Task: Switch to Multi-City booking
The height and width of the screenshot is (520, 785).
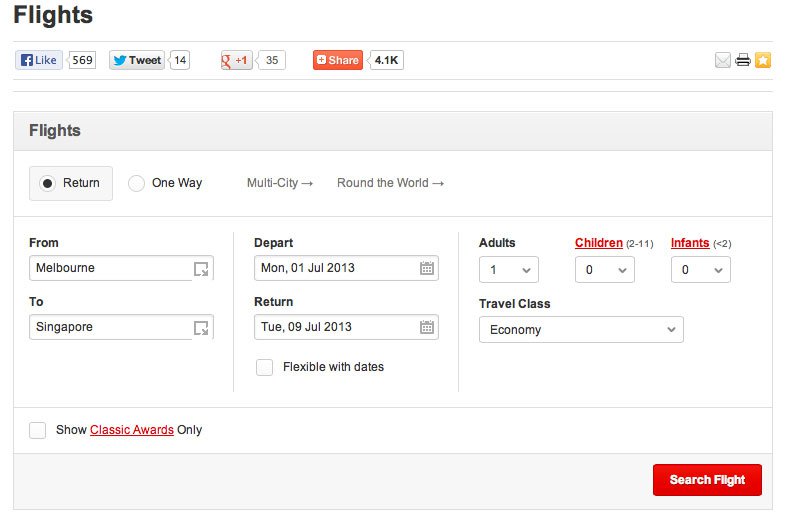Action: (x=279, y=183)
